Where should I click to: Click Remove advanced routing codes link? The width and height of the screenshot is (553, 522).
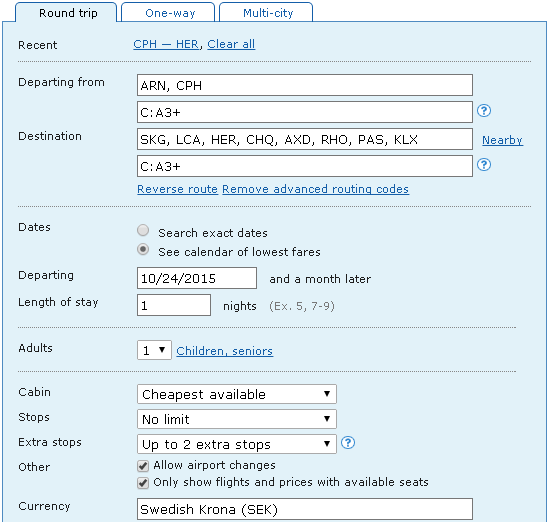[316, 189]
